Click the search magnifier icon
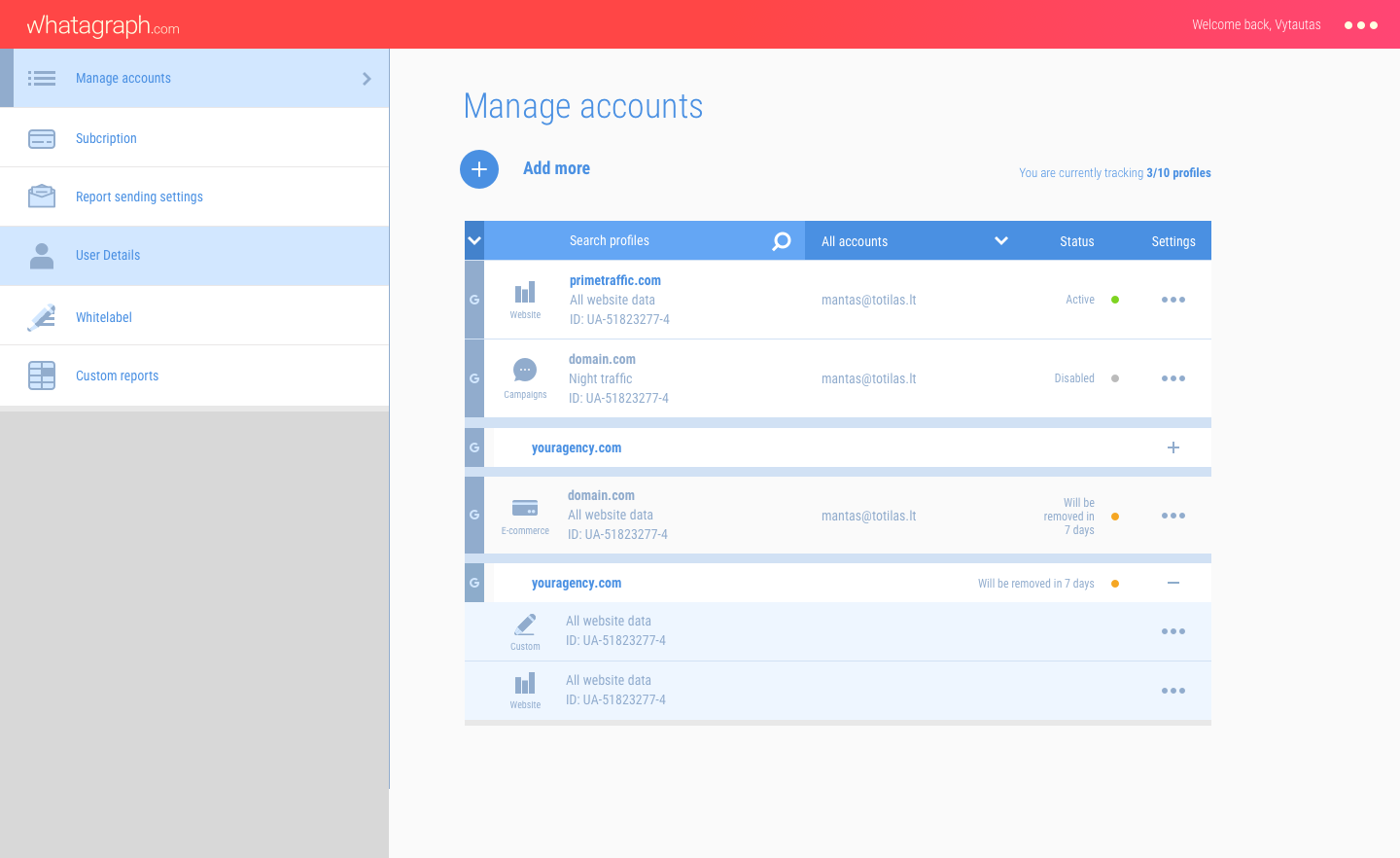 [x=782, y=241]
